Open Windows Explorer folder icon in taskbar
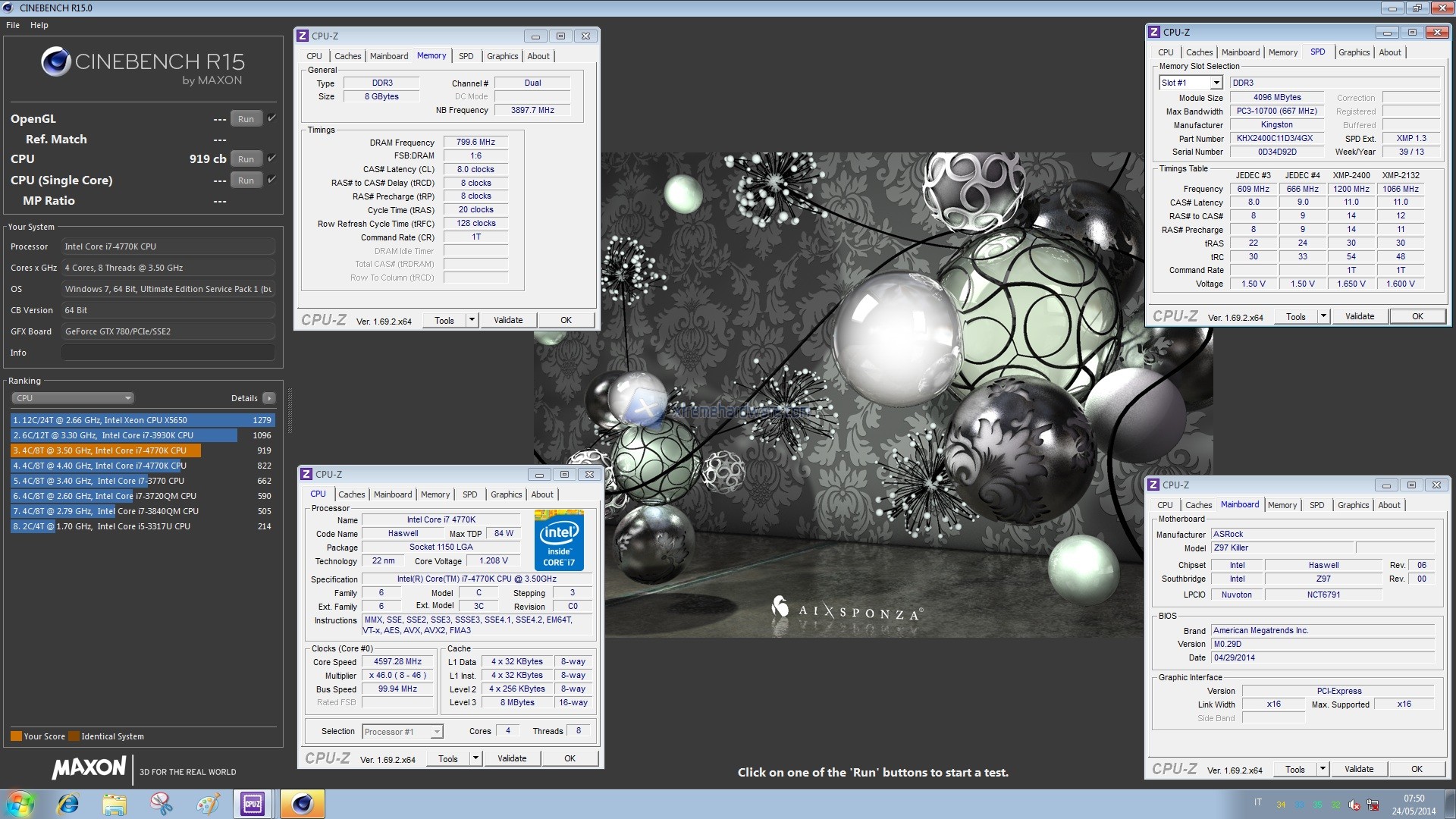Image resolution: width=1456 pixels, height=819 pixels. 115,804
